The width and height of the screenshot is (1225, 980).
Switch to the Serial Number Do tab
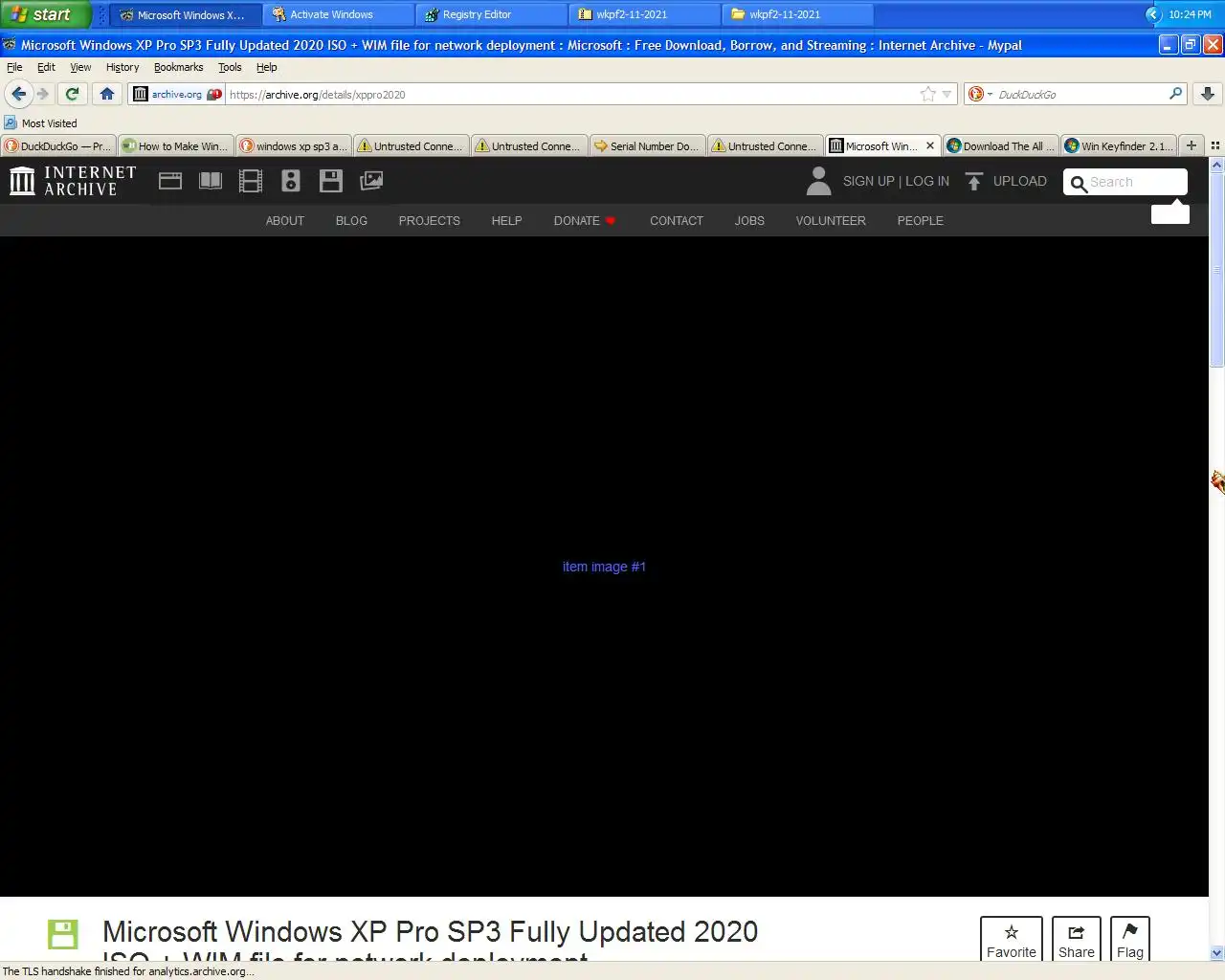tap(648, 145)
